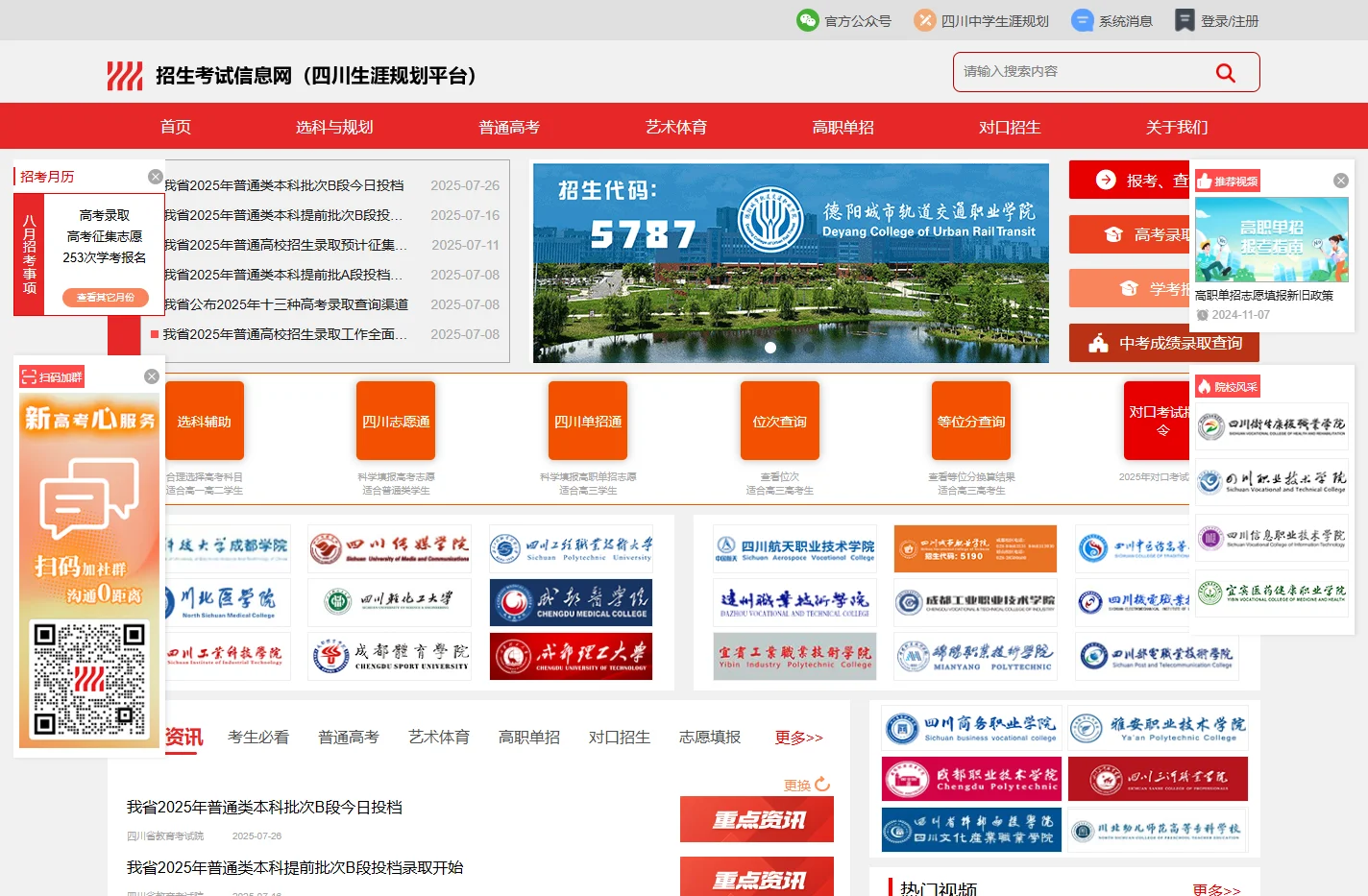Click the 报考、查 red button

tap(1130, 180)
